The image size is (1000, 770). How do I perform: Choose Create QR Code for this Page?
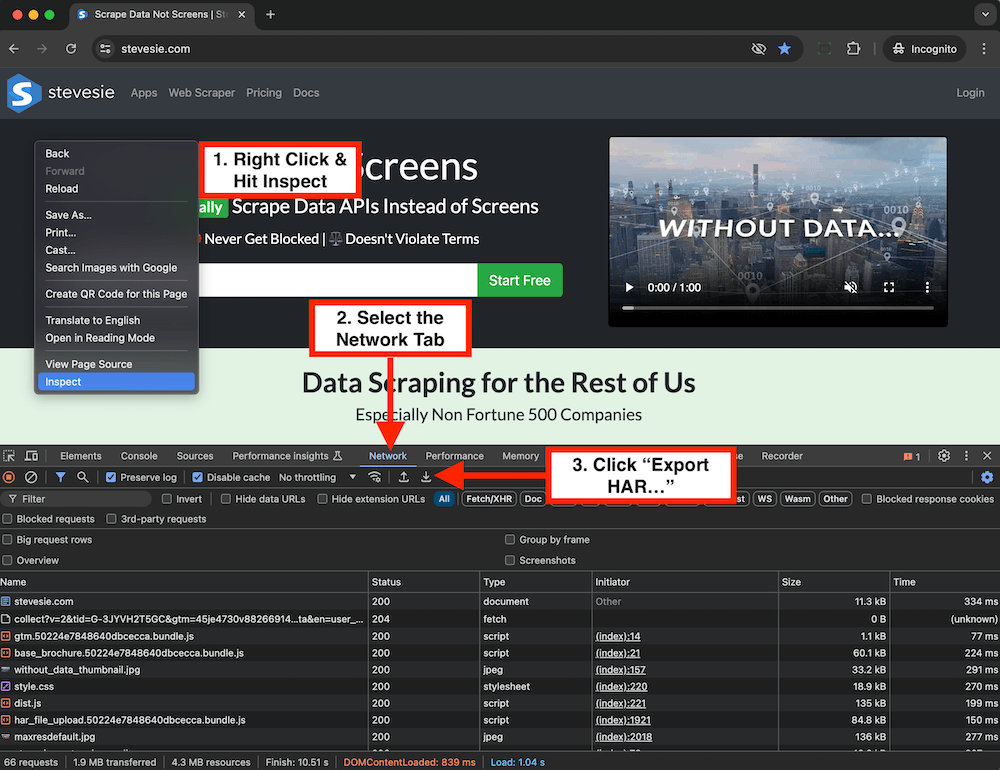(x=116, y=294)
